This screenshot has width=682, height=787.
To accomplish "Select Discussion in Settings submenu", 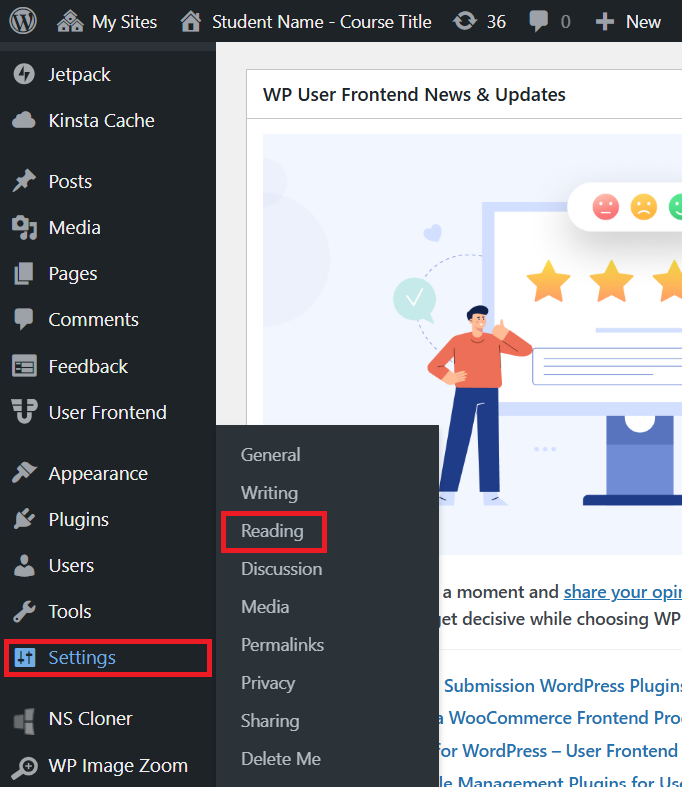I will [282, 569].
